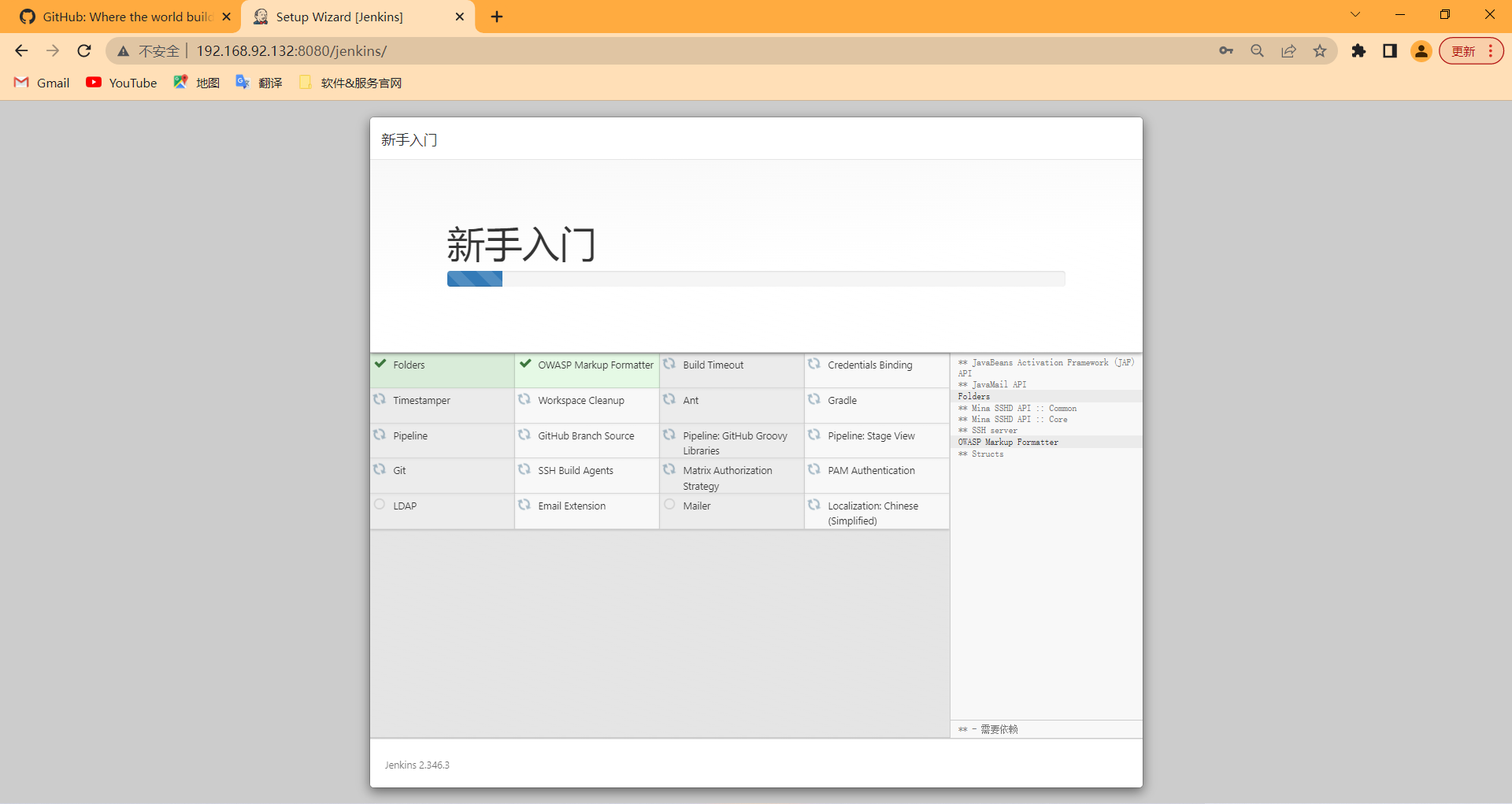Click the Pipeline: Stage View pending icon
Viewport: 1512px width, 804px height.
[814, 435]
